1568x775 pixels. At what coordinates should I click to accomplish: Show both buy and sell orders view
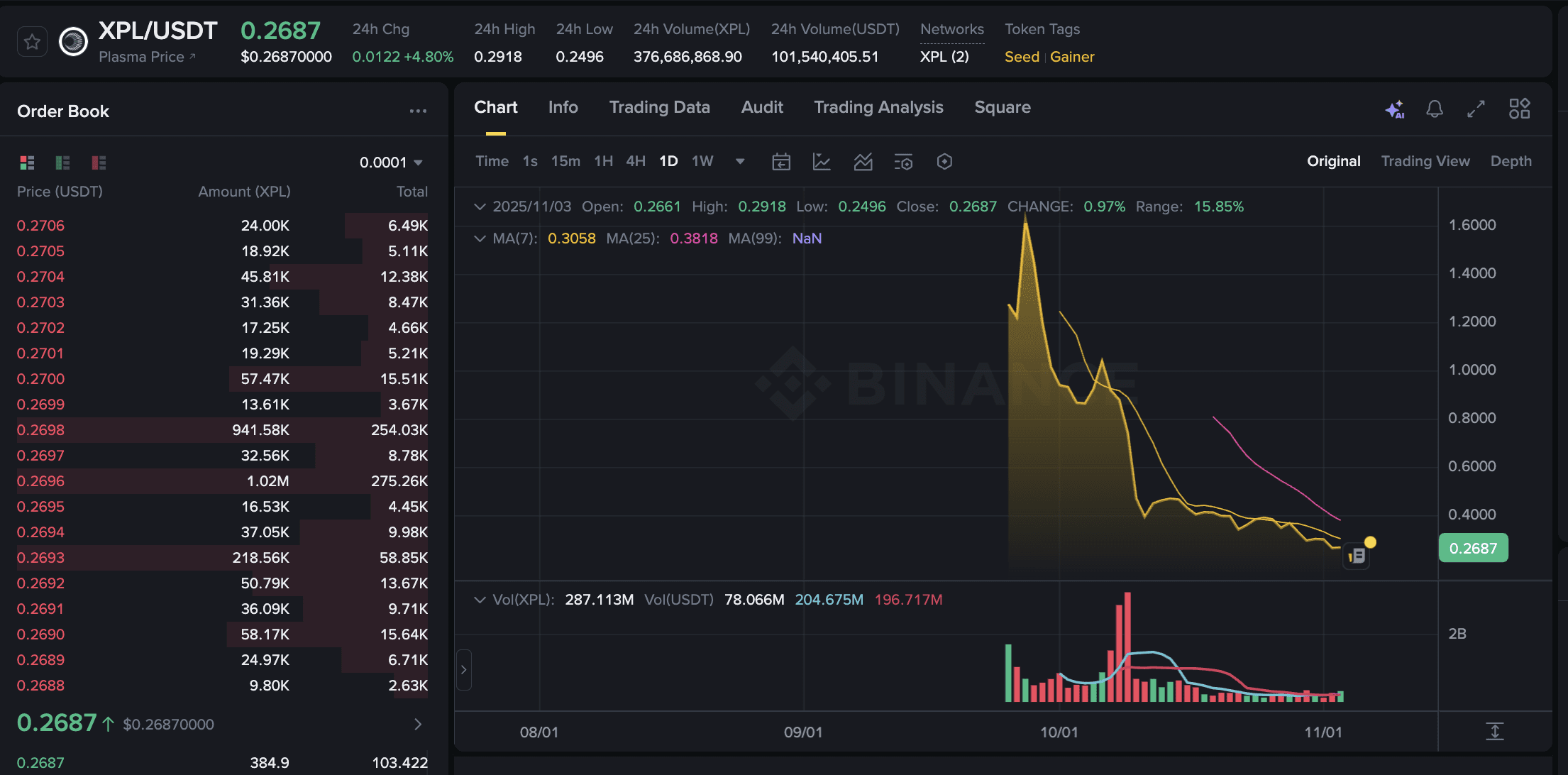point(27,163)
